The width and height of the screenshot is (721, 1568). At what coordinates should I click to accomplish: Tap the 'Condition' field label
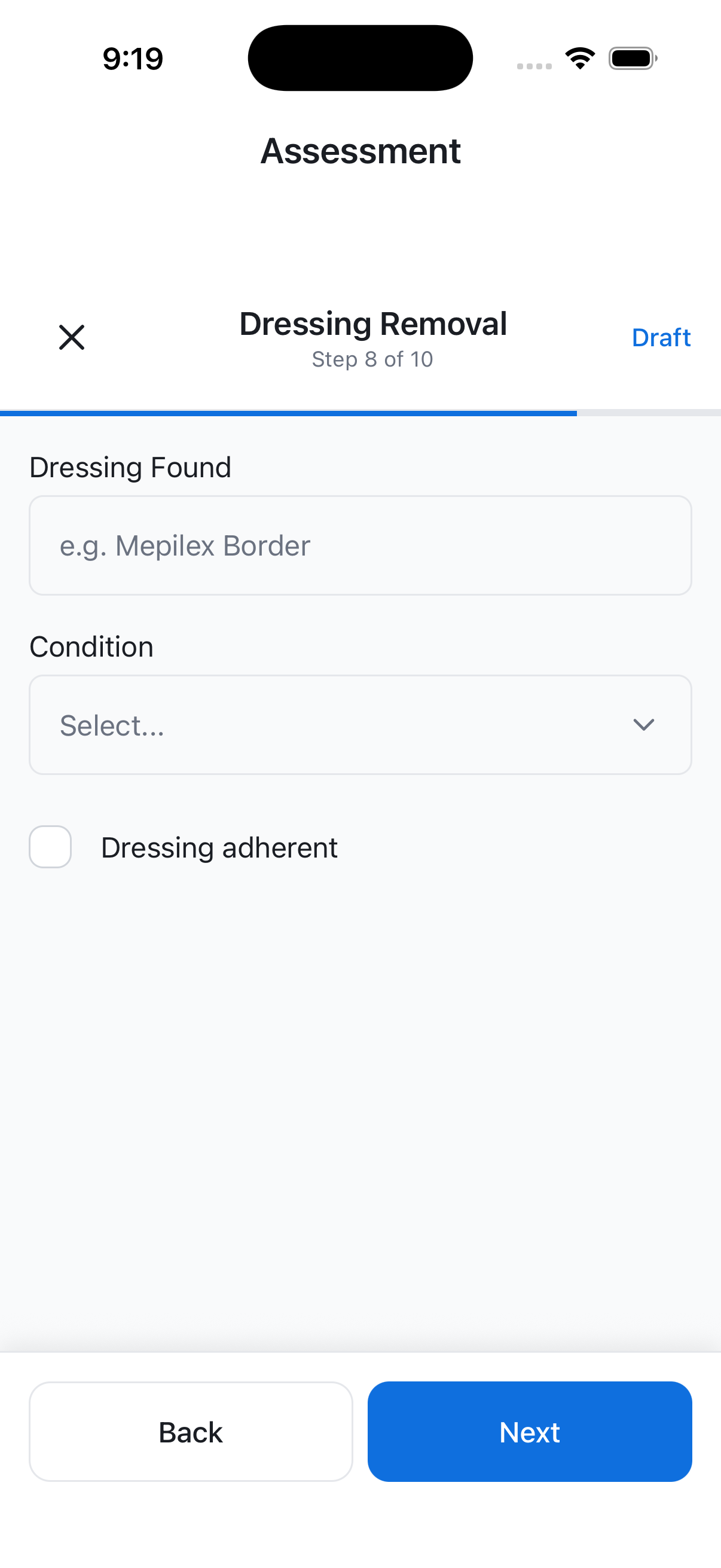[91, 646]
